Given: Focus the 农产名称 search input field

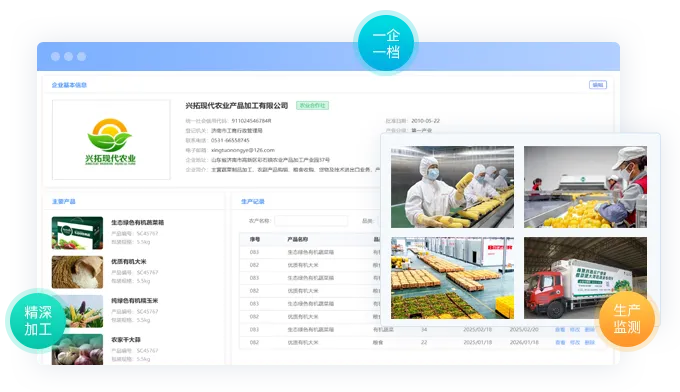Looking at the screenshot, I should [311, 221].
